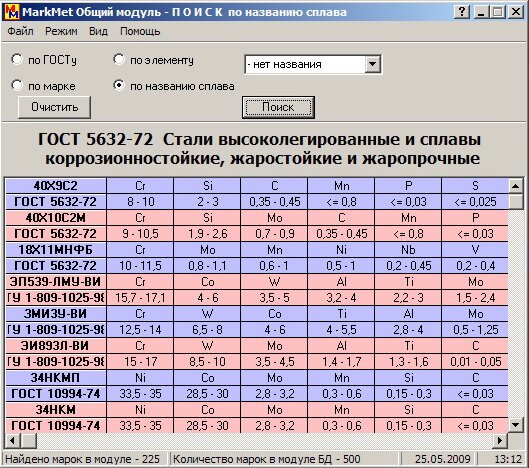Click the V element header cell
This screenshot has width=529, height=468.
(x=475, y=250)
